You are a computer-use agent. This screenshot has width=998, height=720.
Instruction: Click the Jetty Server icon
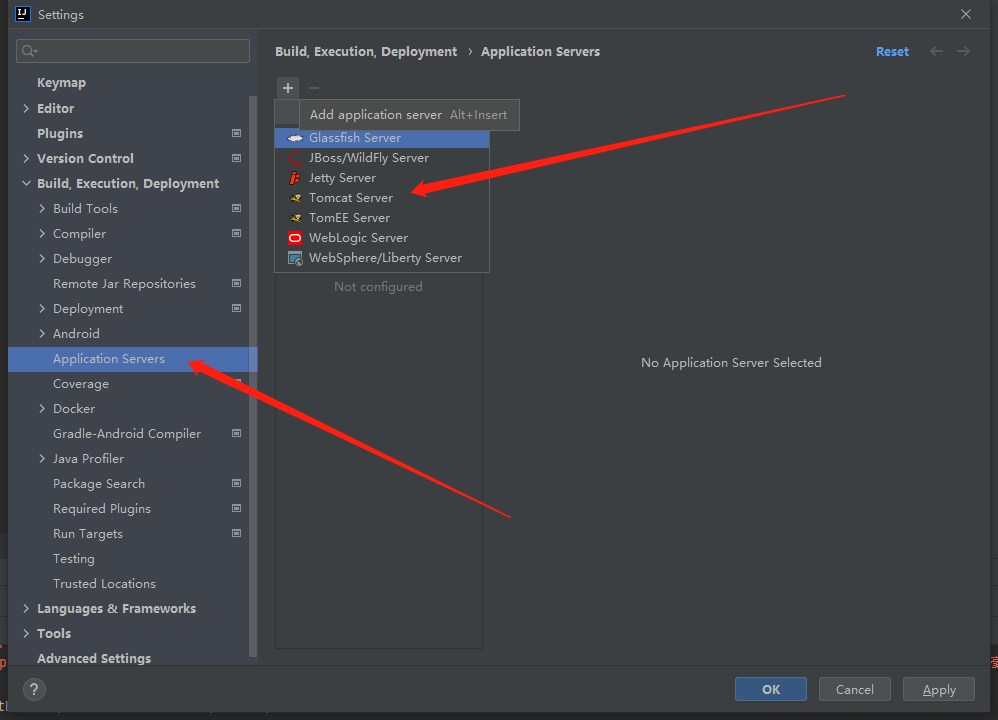pos(295,178)
